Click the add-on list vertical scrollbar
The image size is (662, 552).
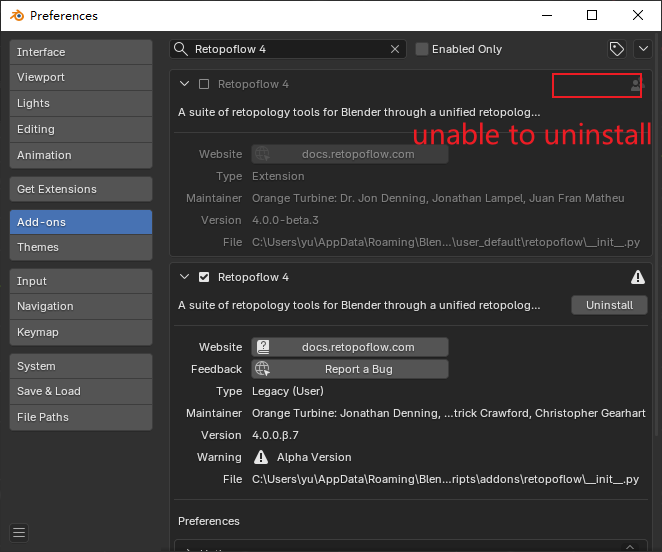[x=657, y=232]
